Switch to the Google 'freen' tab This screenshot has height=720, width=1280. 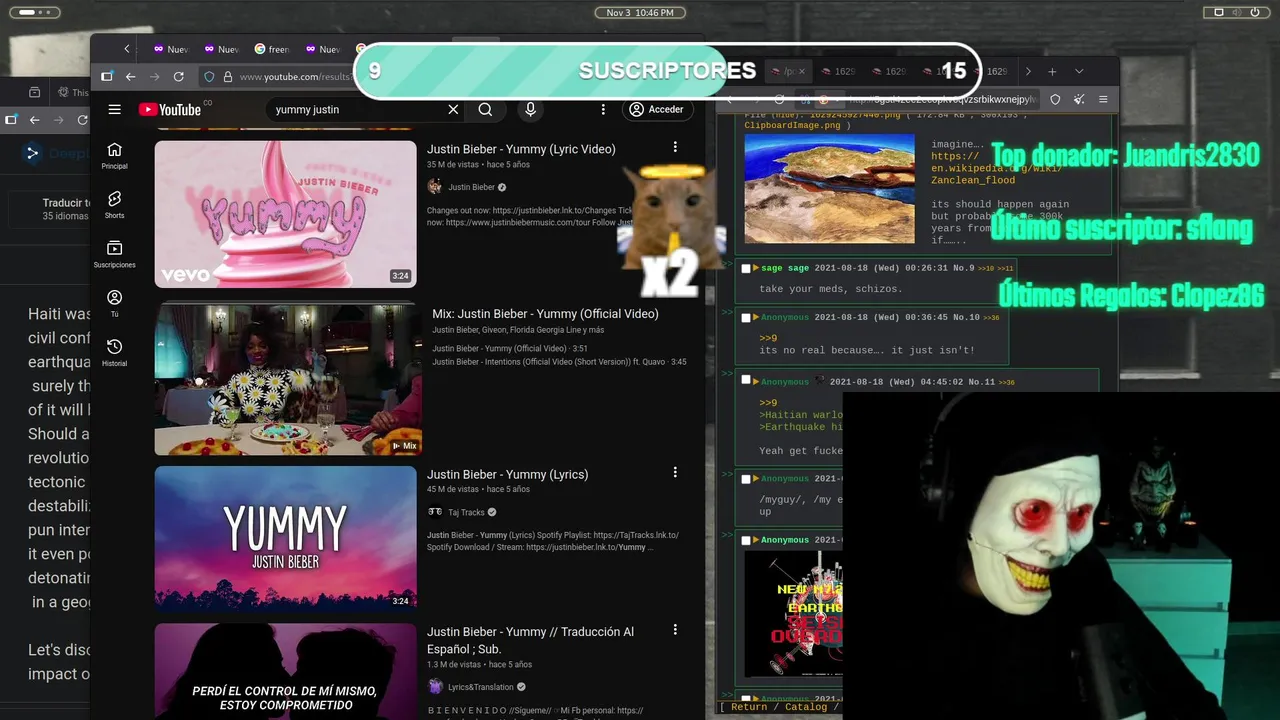coord(271,49)
